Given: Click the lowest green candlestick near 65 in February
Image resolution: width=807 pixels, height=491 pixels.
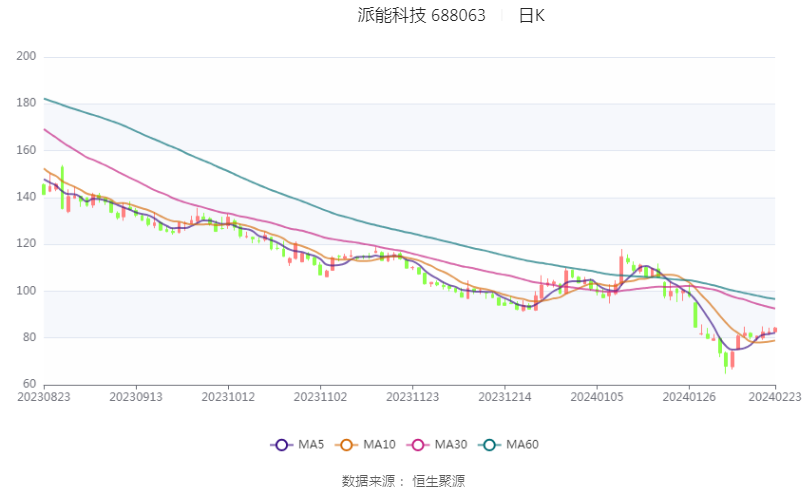Looking at the screenshot, I should [x=726, y=360].
